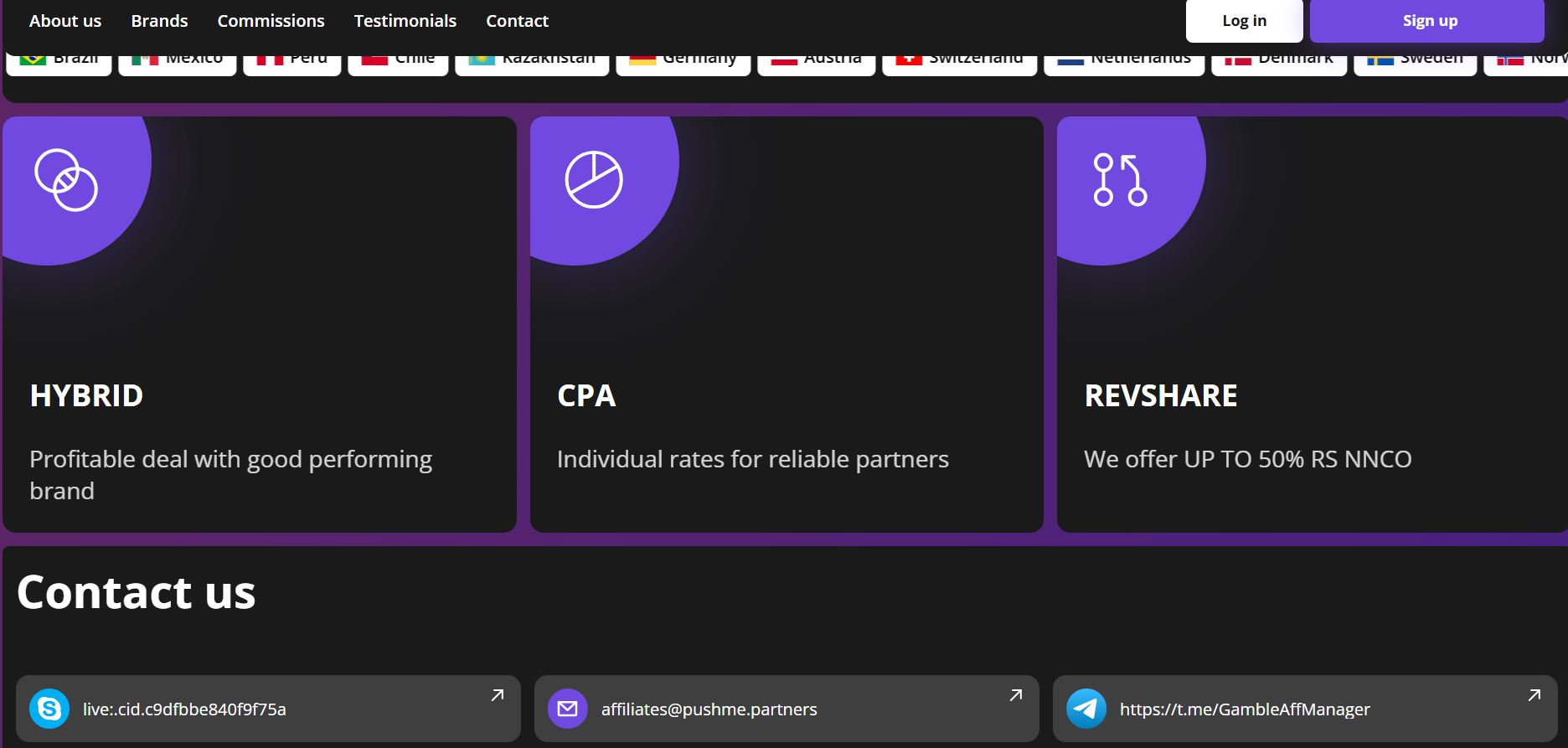Open the email contact arrow icon
The width and height of the screenshot is (1568, 748).
[1015, 695]
